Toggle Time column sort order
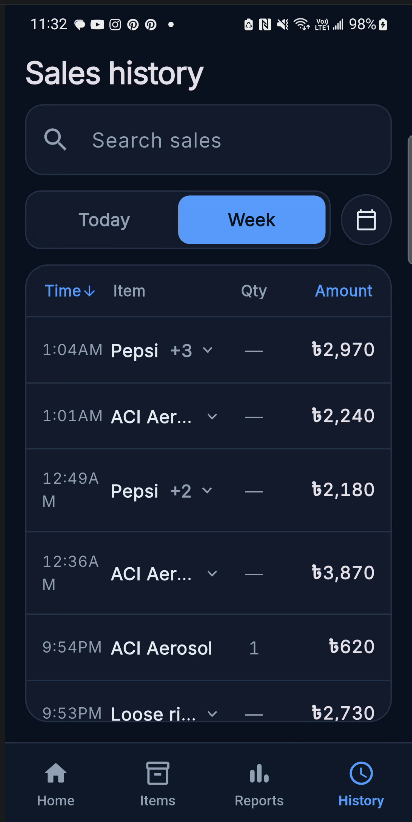The image size is (412, 822). [x=70, y=291]
